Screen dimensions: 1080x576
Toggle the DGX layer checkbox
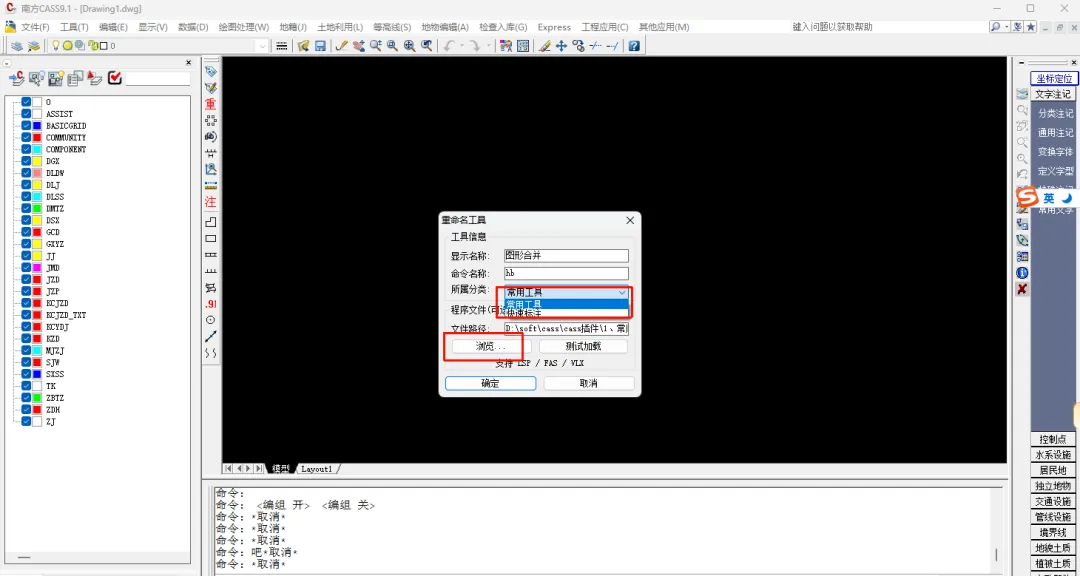[26, 161]
